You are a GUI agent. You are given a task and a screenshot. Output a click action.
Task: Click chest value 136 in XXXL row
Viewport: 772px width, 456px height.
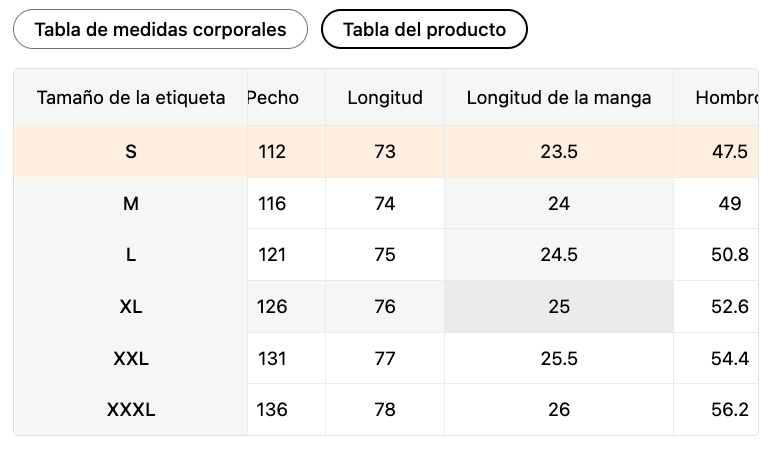(x=272, y=410)
